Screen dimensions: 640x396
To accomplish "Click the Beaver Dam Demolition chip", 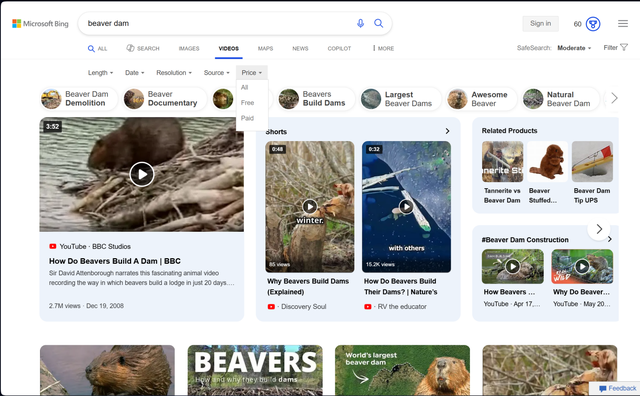I will [79, 99].
